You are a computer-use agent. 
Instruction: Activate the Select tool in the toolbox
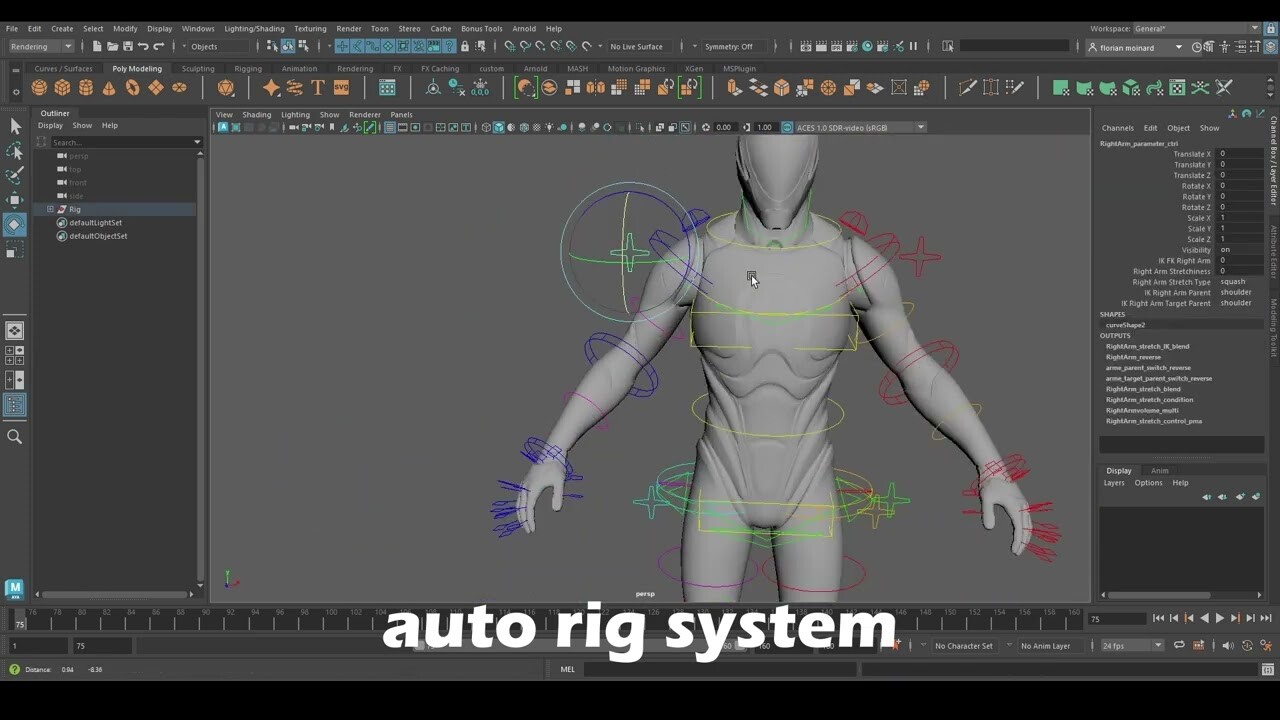pyautogui.click(x=15, y=126)
